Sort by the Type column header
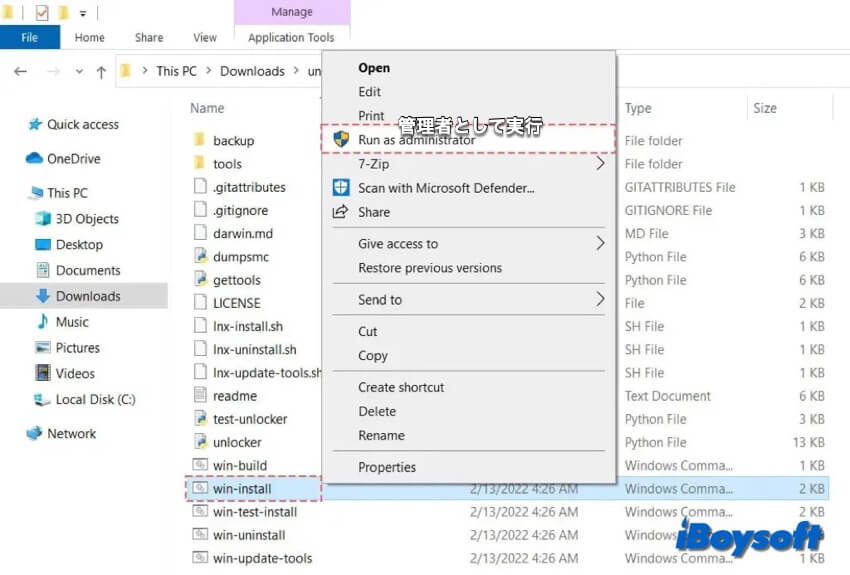The image size is (850, 575). [x=638, y=108]
